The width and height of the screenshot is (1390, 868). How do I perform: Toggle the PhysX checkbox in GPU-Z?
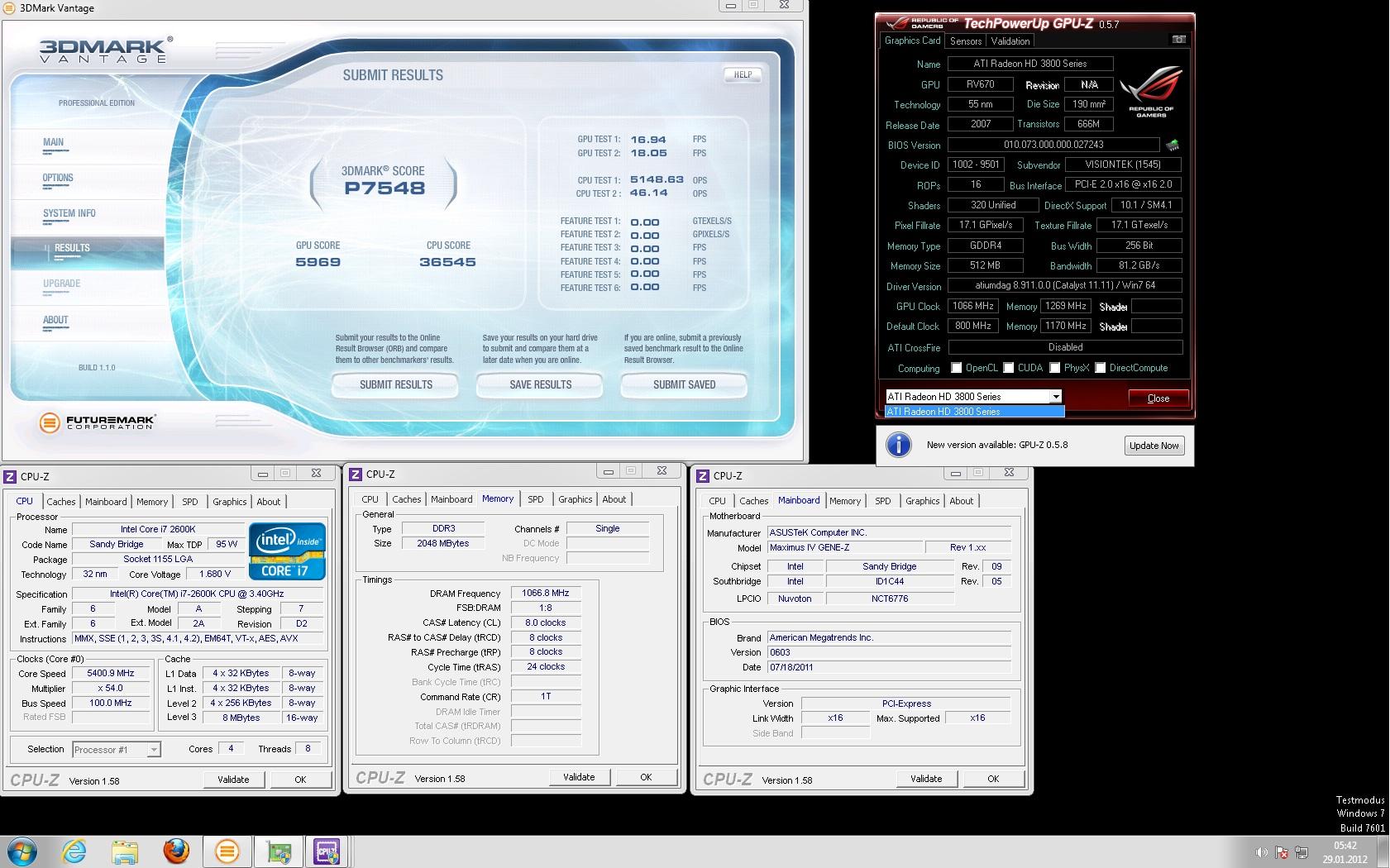tap(1055, 368)
